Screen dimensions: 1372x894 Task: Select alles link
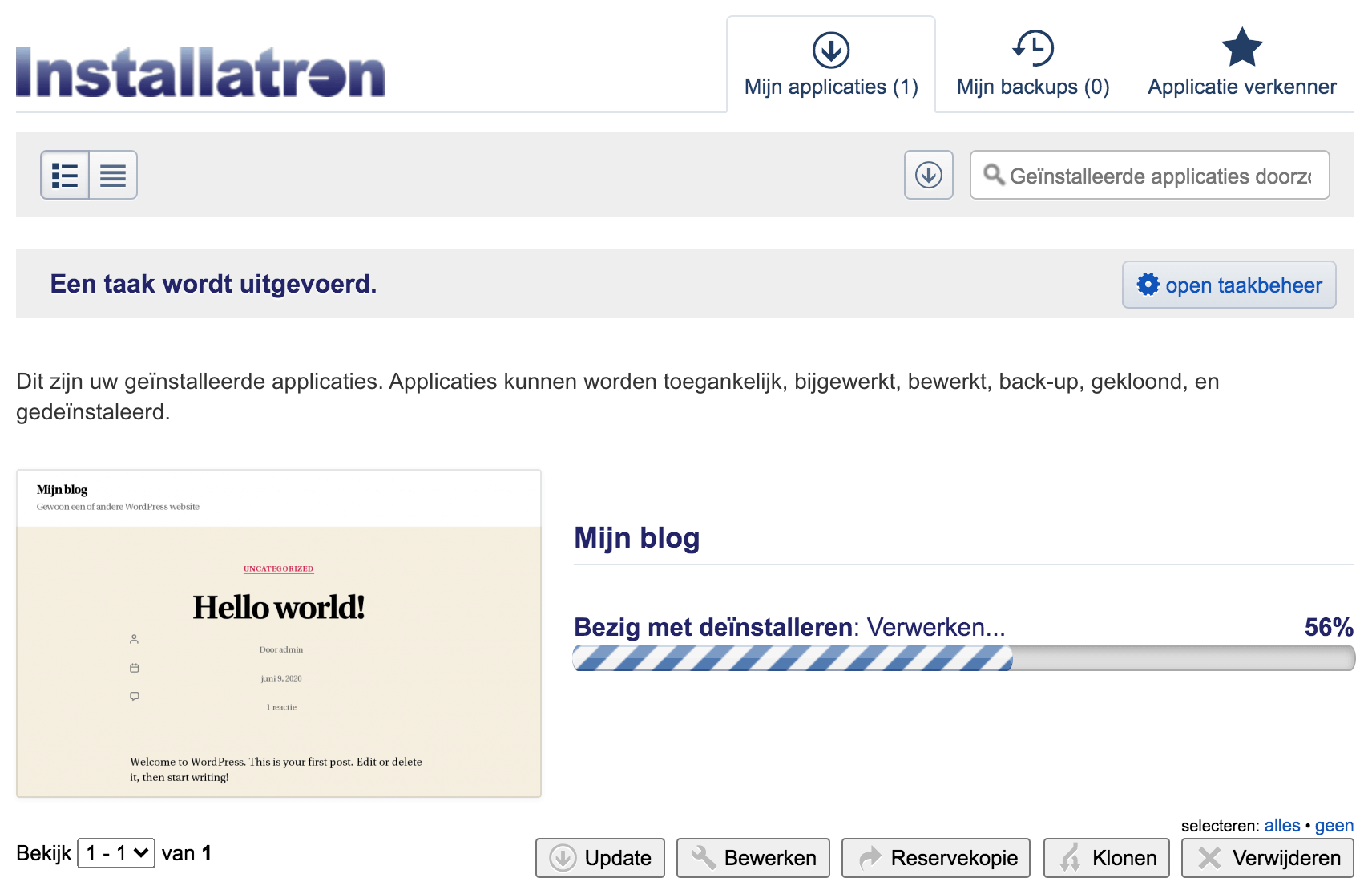[x=1282, y=826]
